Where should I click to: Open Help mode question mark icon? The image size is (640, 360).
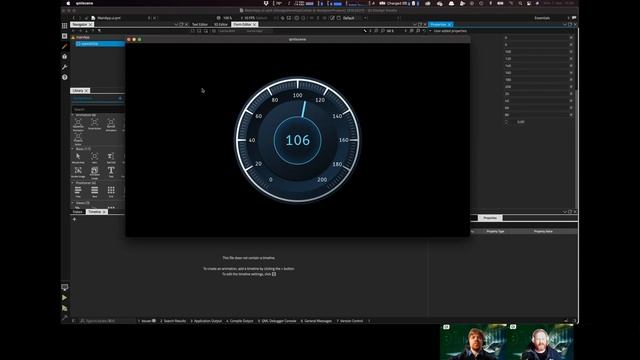coord(64,77)
